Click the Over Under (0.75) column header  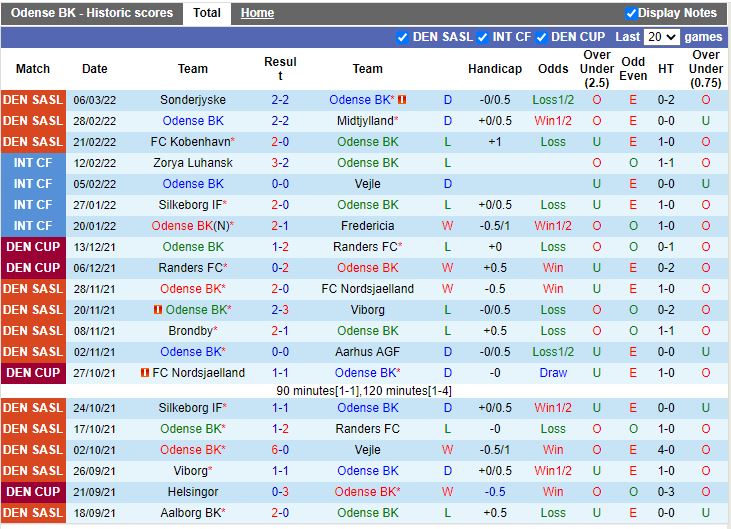[706, 69]
